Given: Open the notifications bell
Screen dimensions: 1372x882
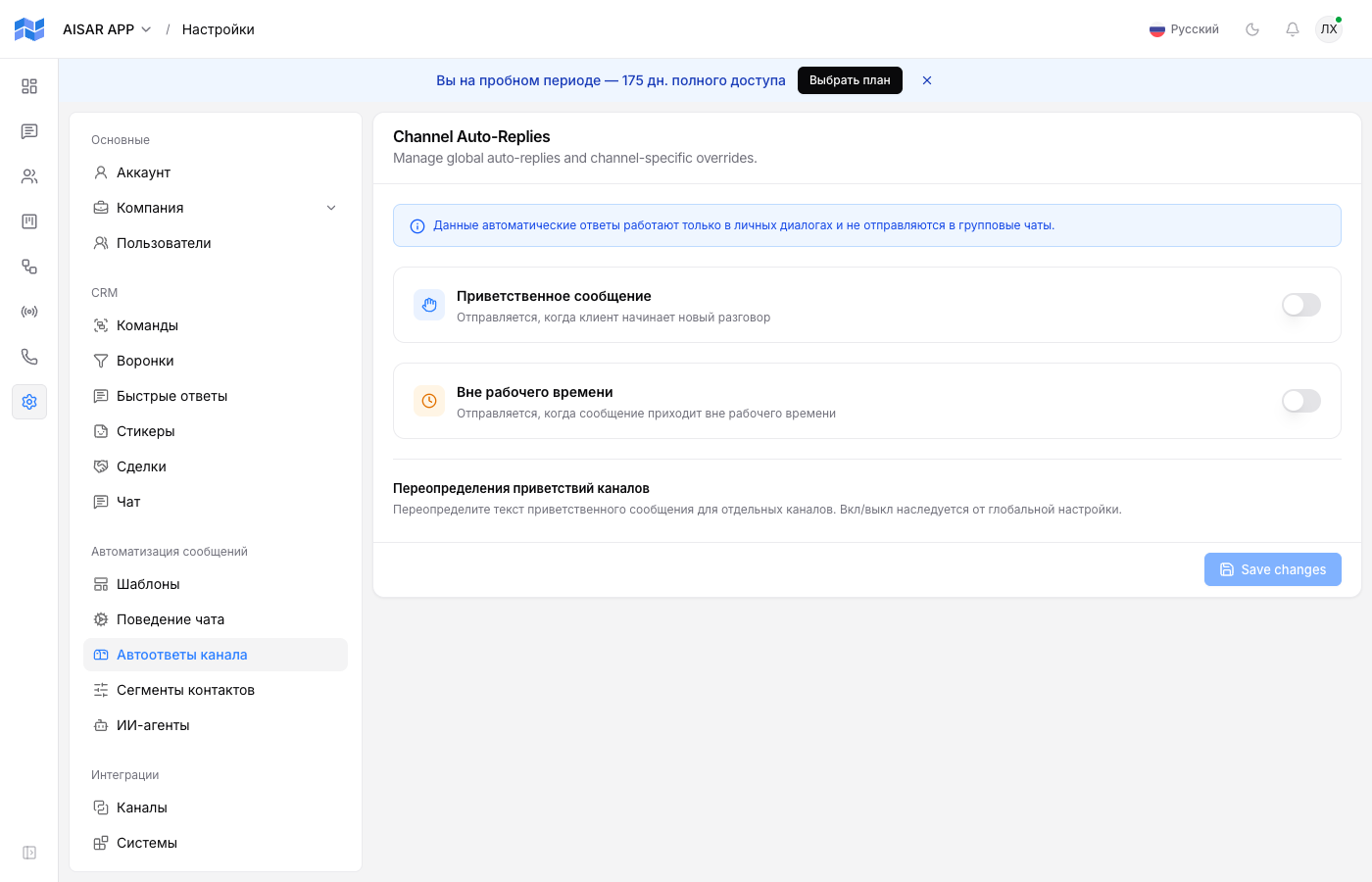Looking at the screenshot, I should [1293, 29].
